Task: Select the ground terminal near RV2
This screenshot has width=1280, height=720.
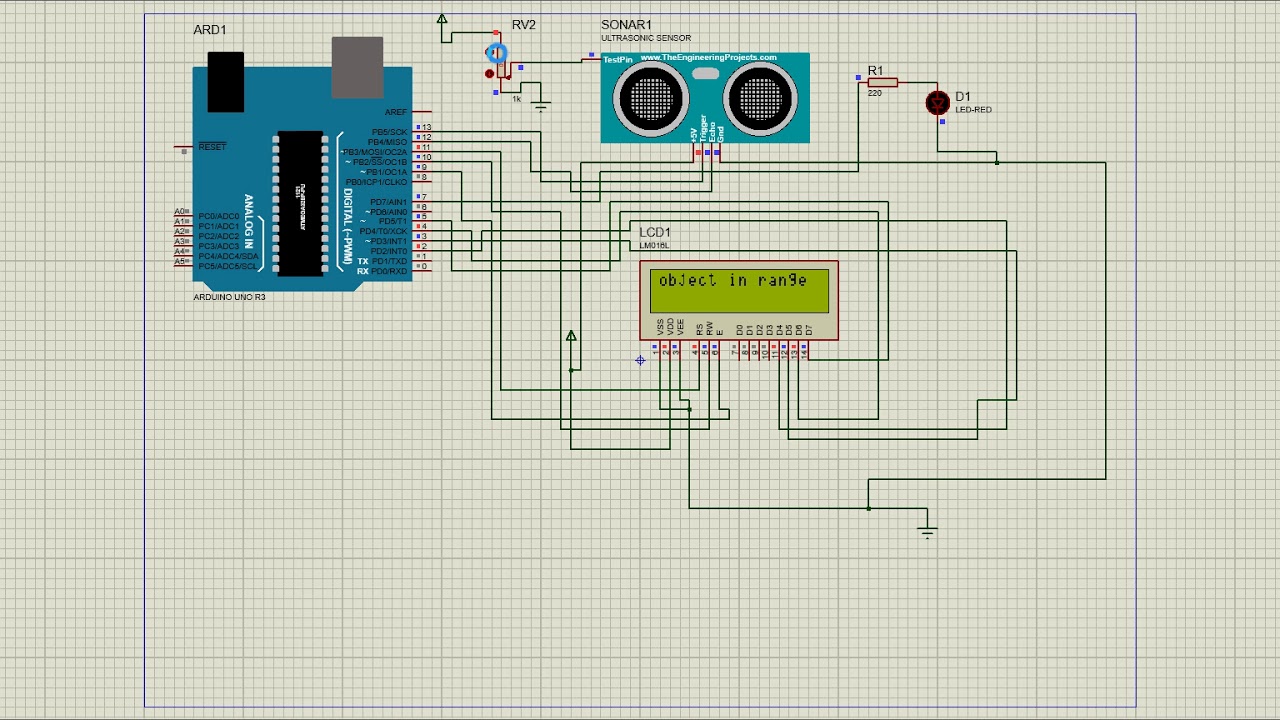Action: [541, 105]
